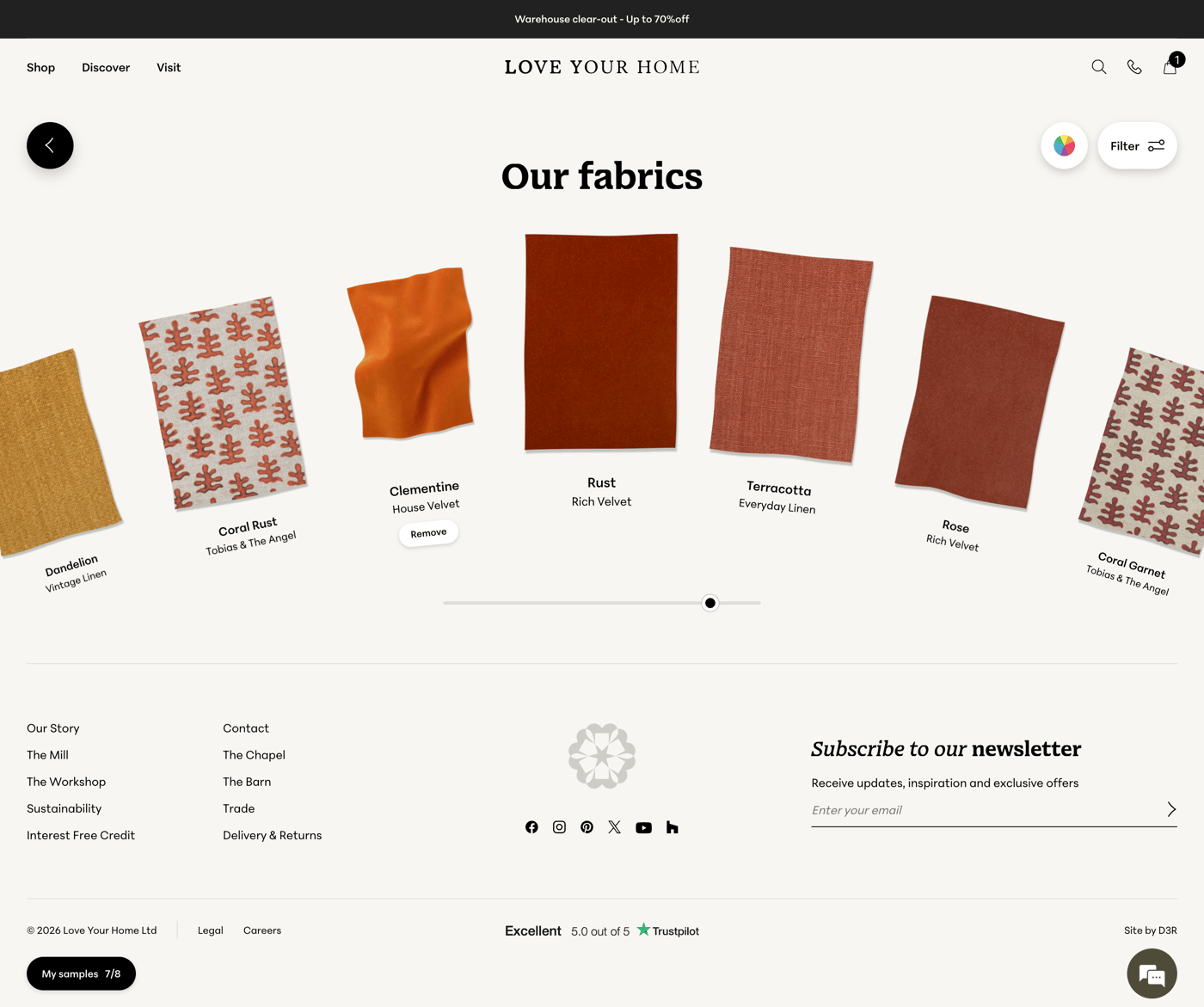Image resolution: width=1204 pixels, height=1007 pixels.
Task: Open the Site by D3R link
Action: pyautogui.click(x=1150, y=930)
